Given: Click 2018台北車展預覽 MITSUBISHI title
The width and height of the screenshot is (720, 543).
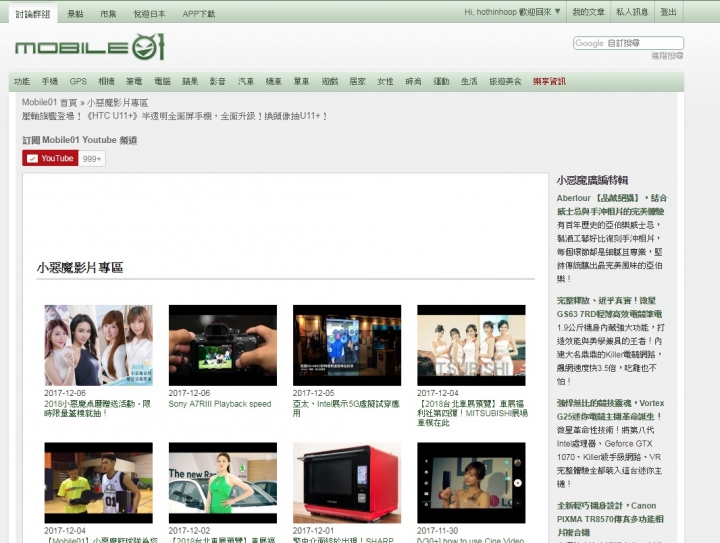Looking at the screenshot, I should click(472, 413).
